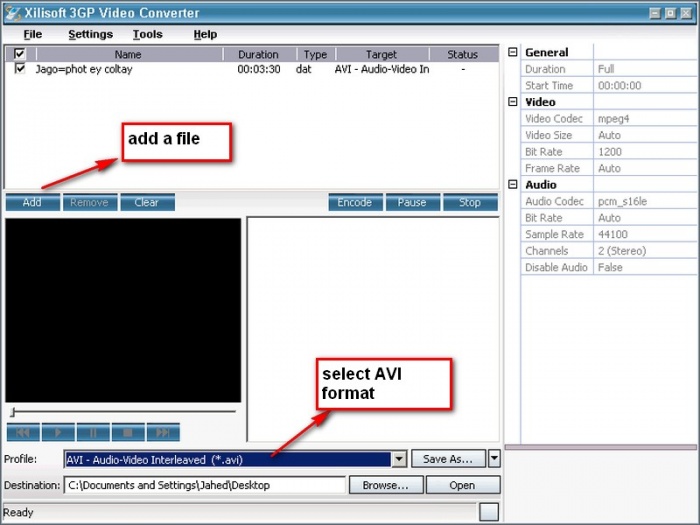700x525 pixels.
Task: Start conversion with the Encode button
Action: (355, 202)
